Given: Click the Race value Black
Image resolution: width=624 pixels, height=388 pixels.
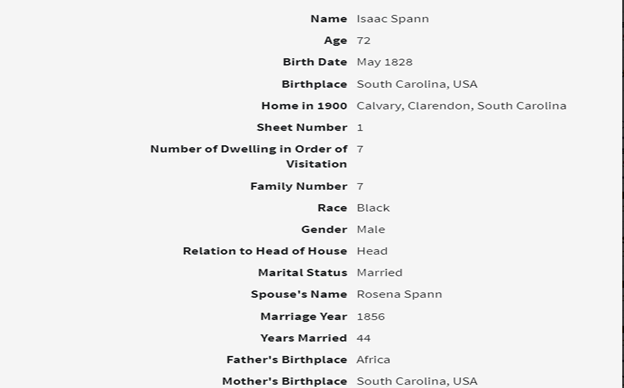Looking at the screenshot, I should (x=373, y=208).
